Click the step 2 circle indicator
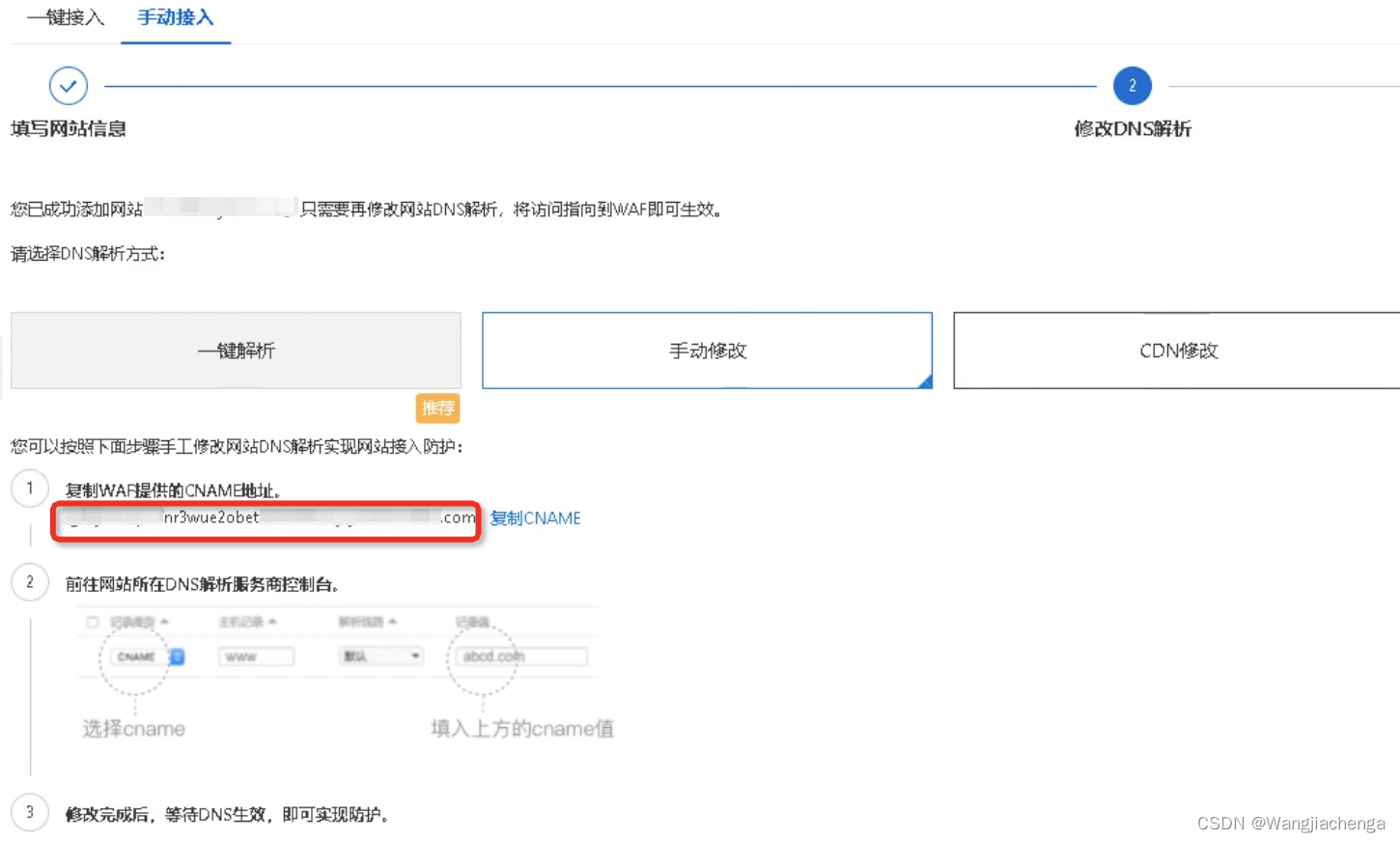The height and width of the screenshot is (842, 1400). (1133, 86)
